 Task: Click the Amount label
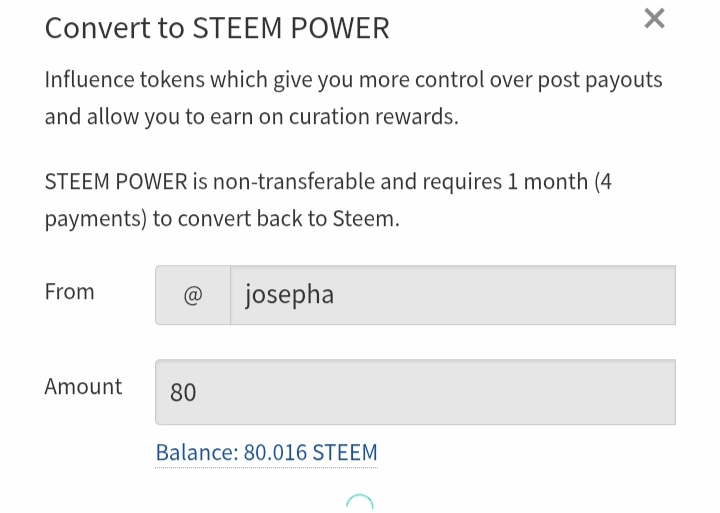[83, 386]
